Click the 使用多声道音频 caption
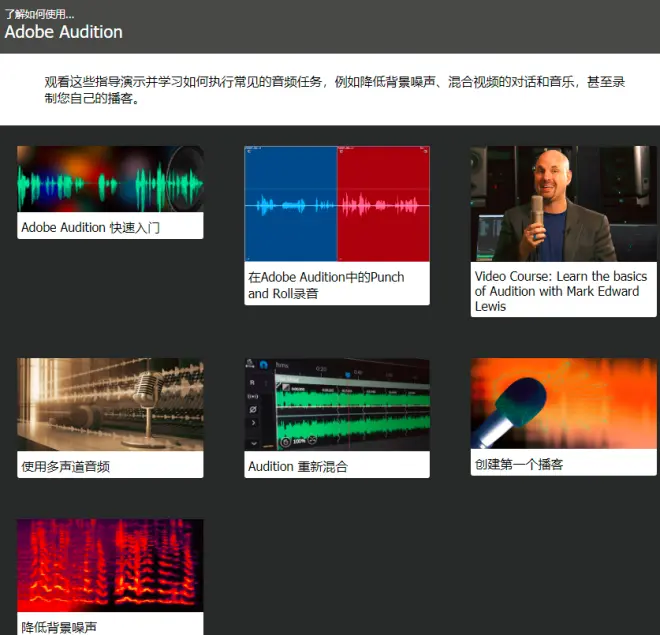The height and width of the screenshot is (635, 660). click(66, 466)
